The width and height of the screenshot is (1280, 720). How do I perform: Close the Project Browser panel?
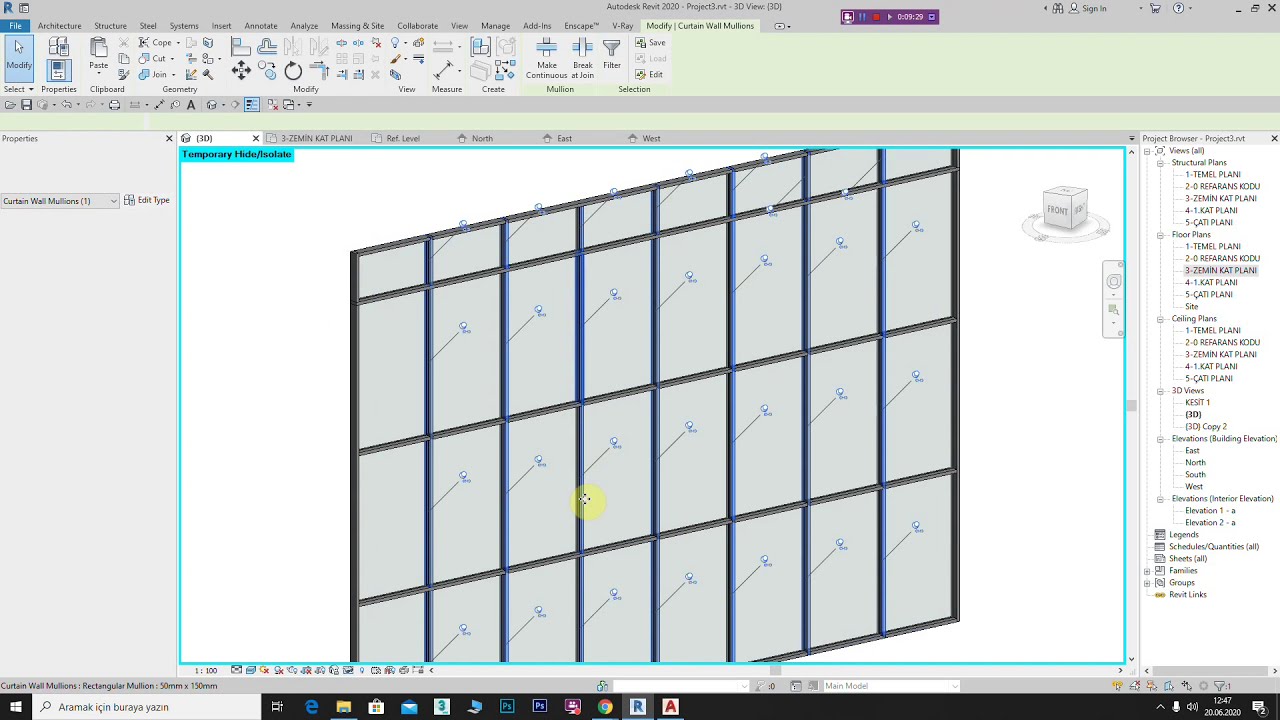pyautogui.click(x=1273, y=138)
